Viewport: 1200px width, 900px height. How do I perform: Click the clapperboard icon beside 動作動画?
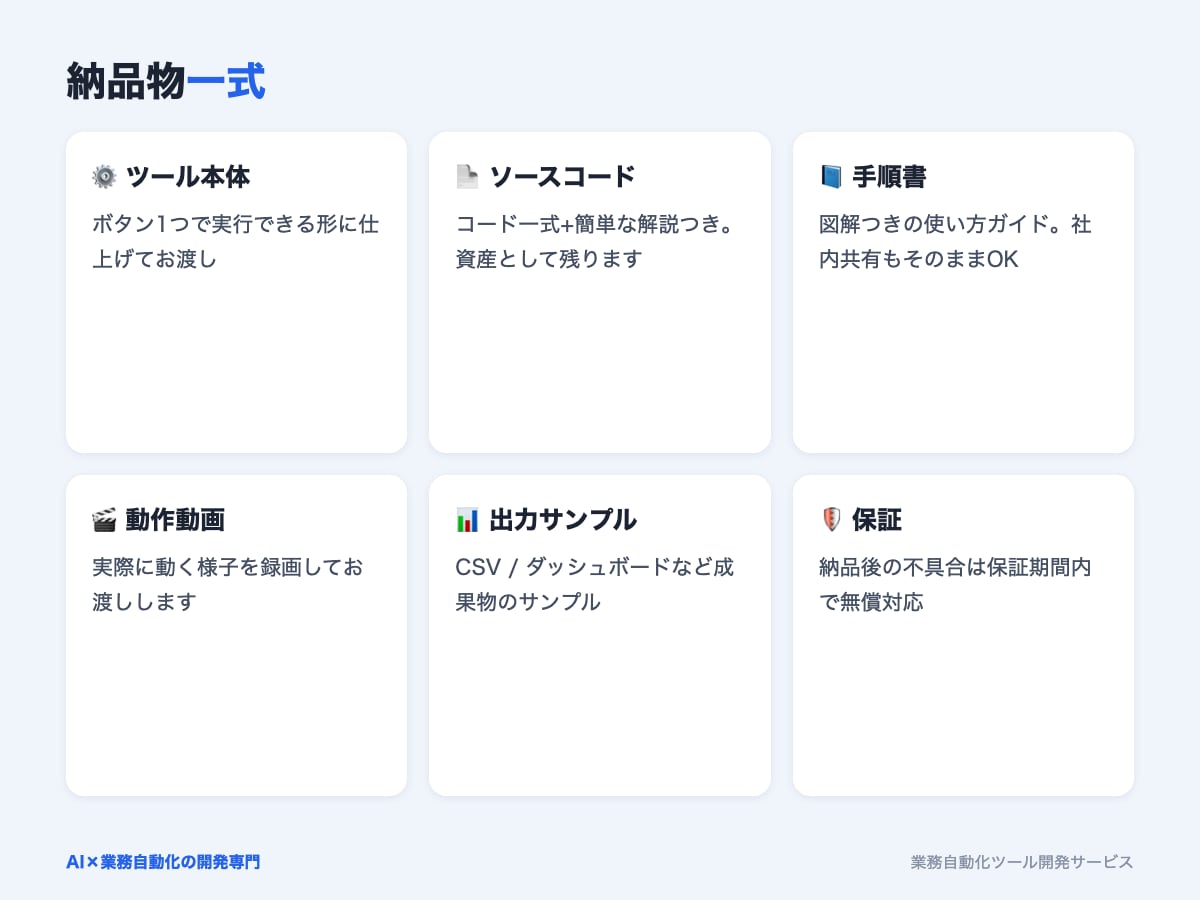tap(104, 520)
